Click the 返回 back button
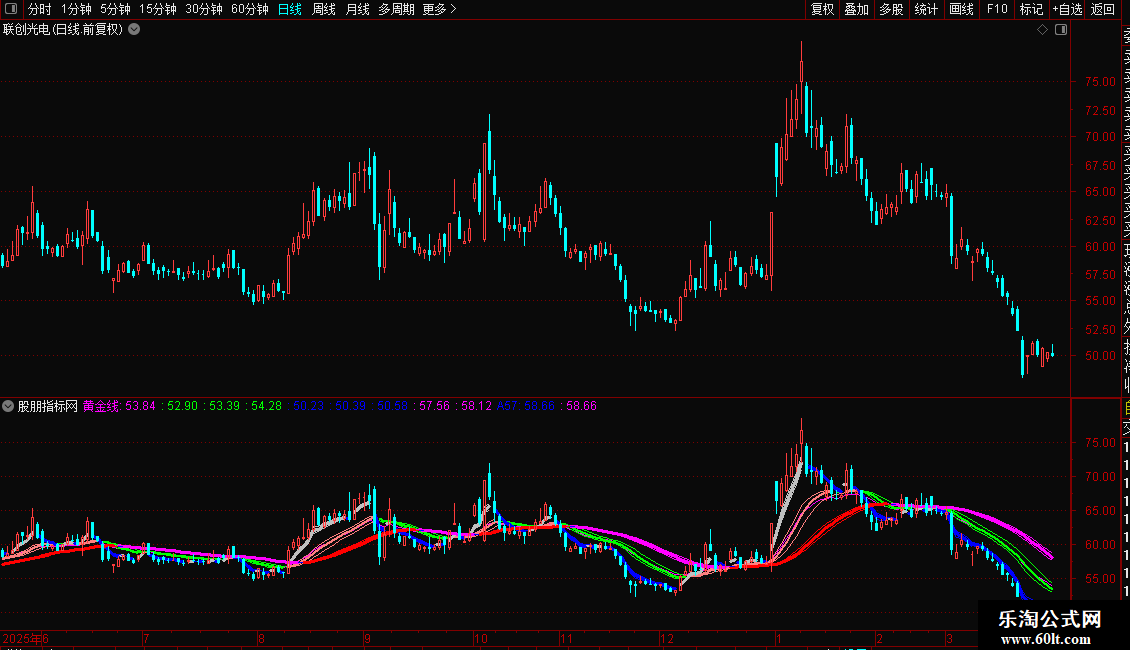Image resolution: width=1130 pixels, height=650 pixels. coord(1103,9)
